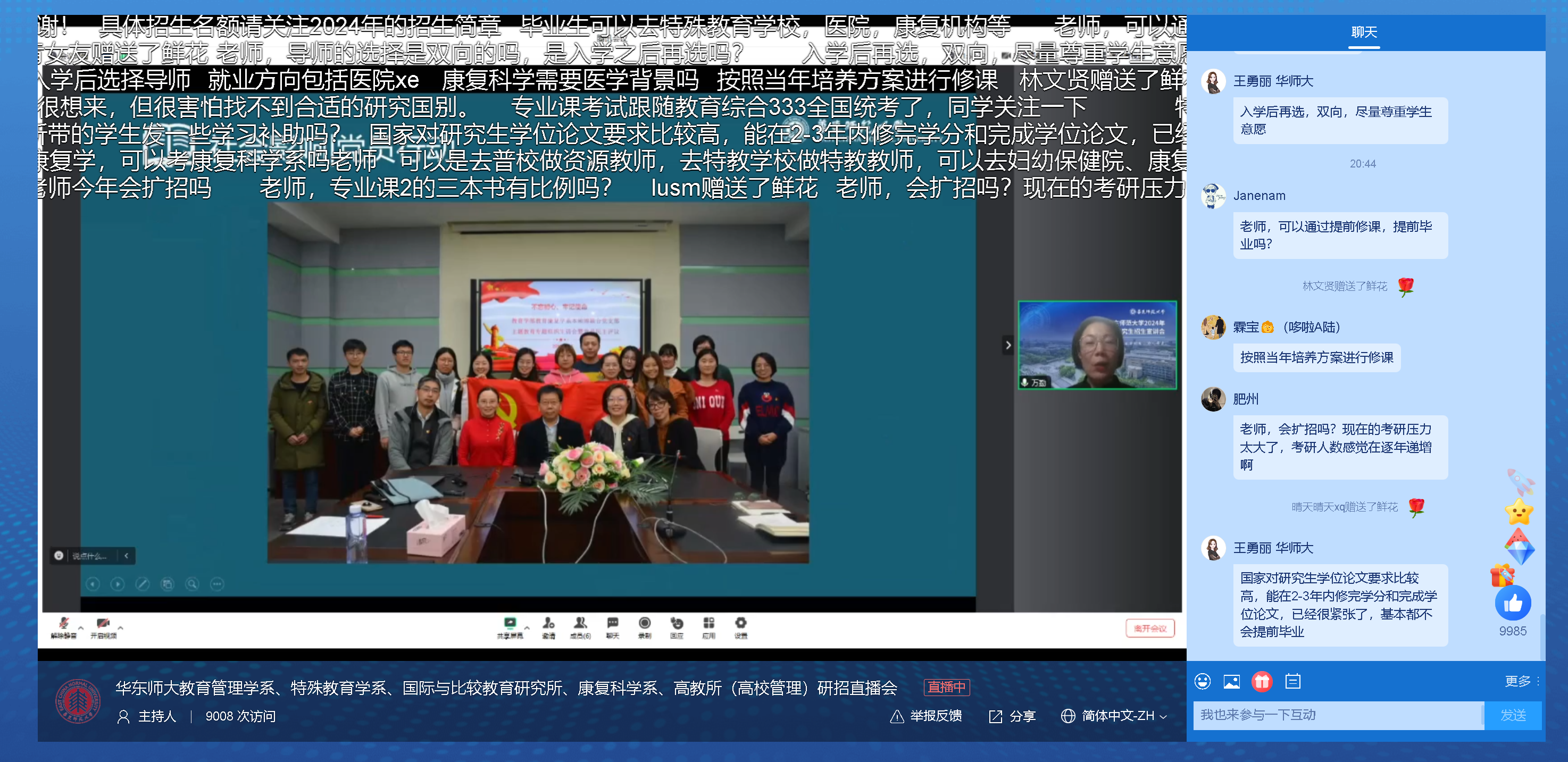Click 霖宝's avatar in chat

click(x=1213, y=328)
